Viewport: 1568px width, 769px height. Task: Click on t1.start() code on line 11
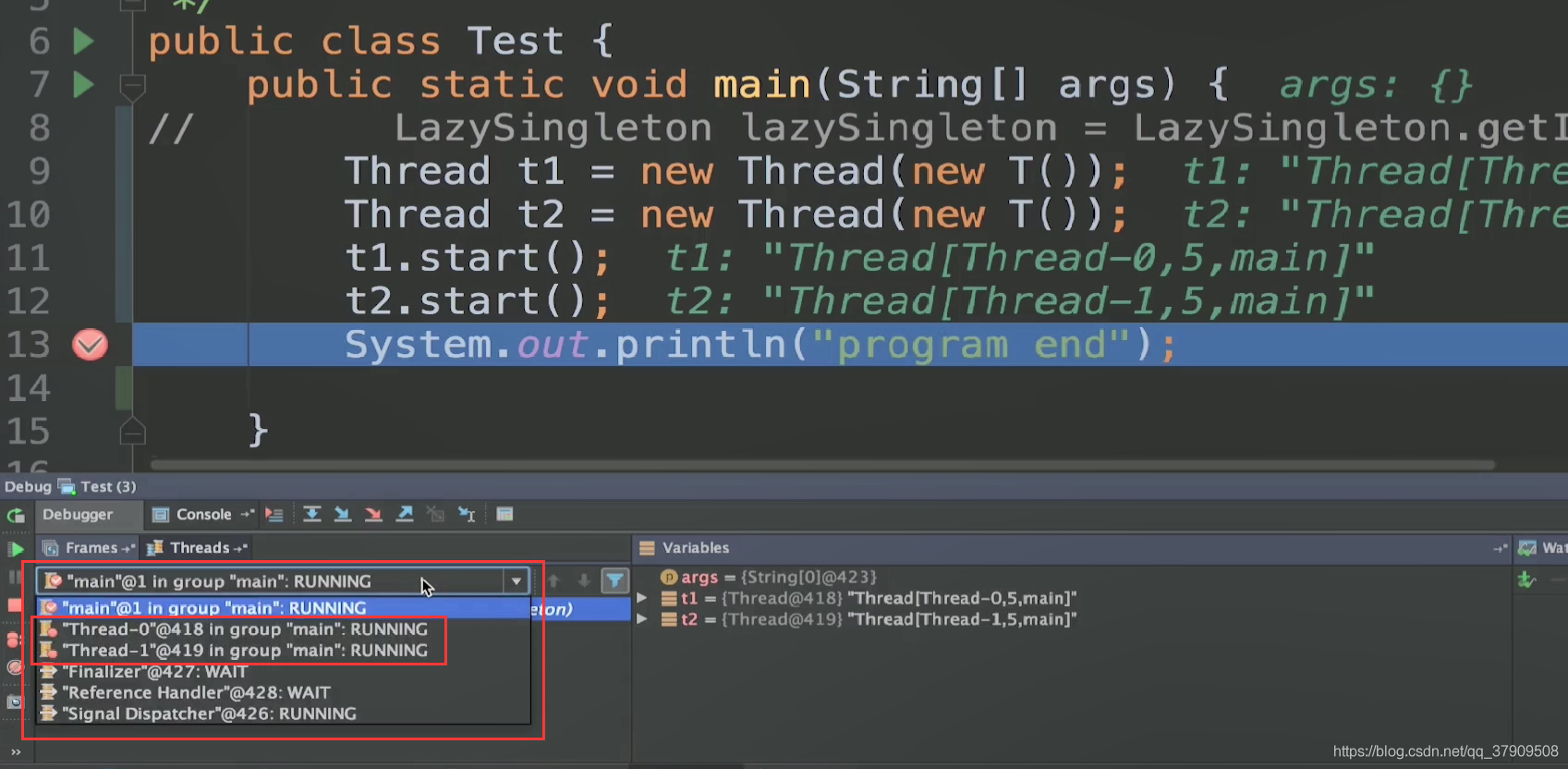tap(477, 258)
